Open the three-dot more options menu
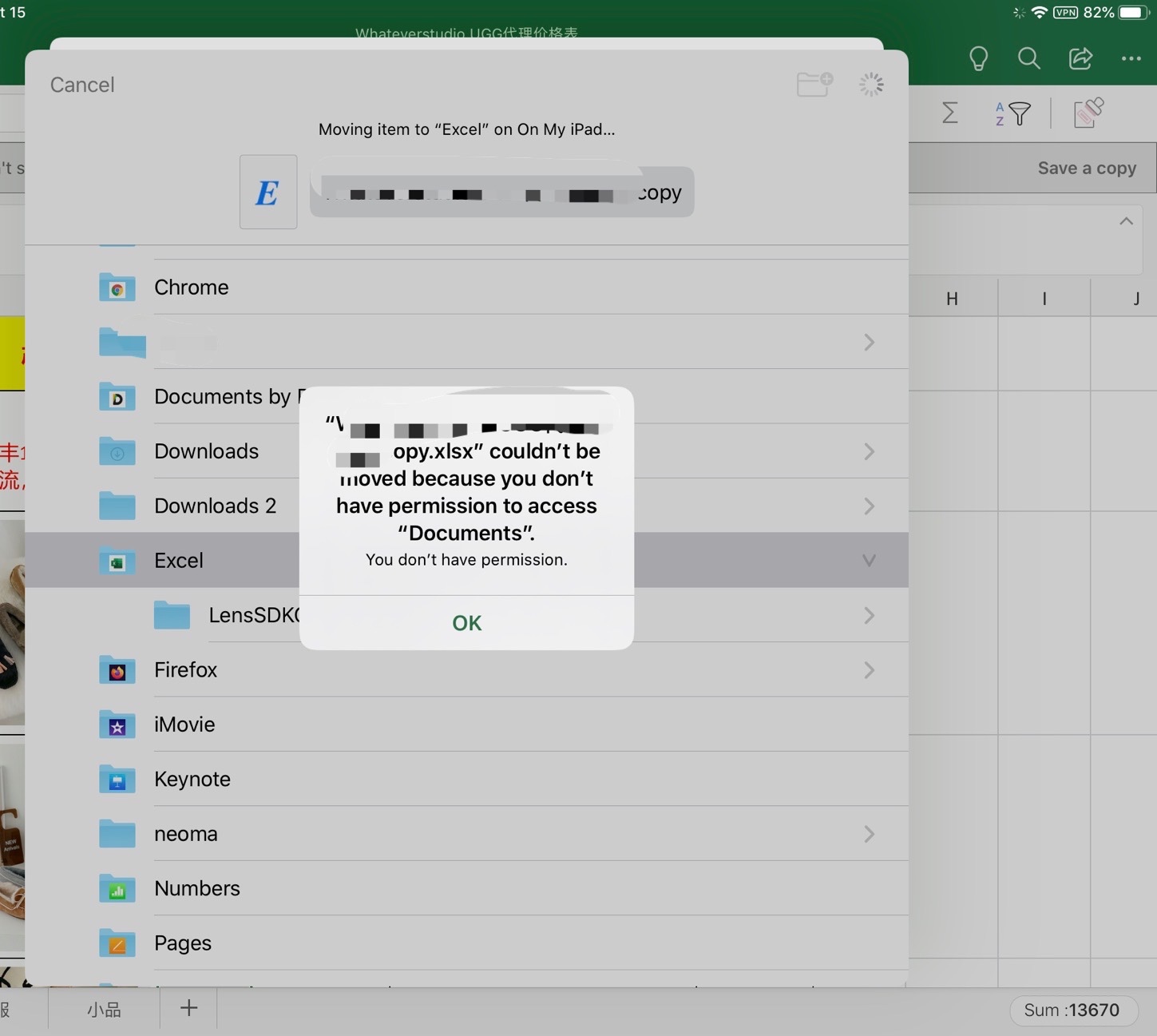 pyautogui.click(x=1131, y=58)
